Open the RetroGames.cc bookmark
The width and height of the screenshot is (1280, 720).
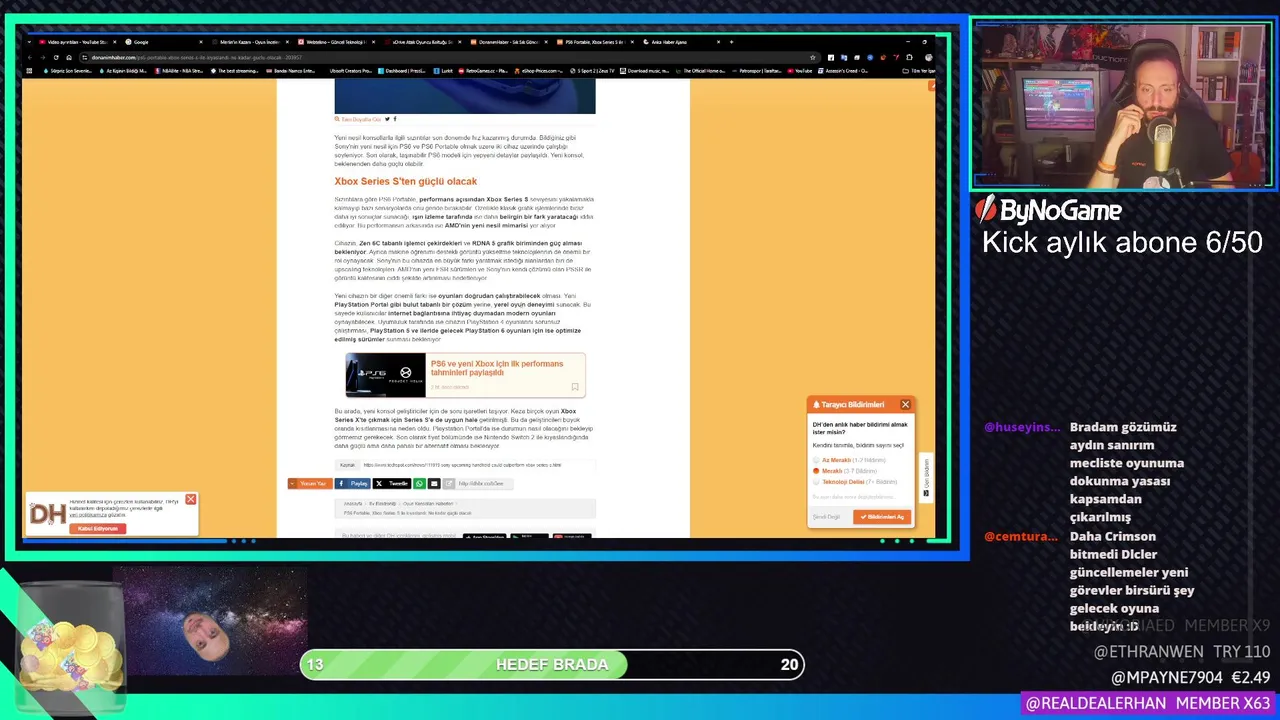pos(482,71)
